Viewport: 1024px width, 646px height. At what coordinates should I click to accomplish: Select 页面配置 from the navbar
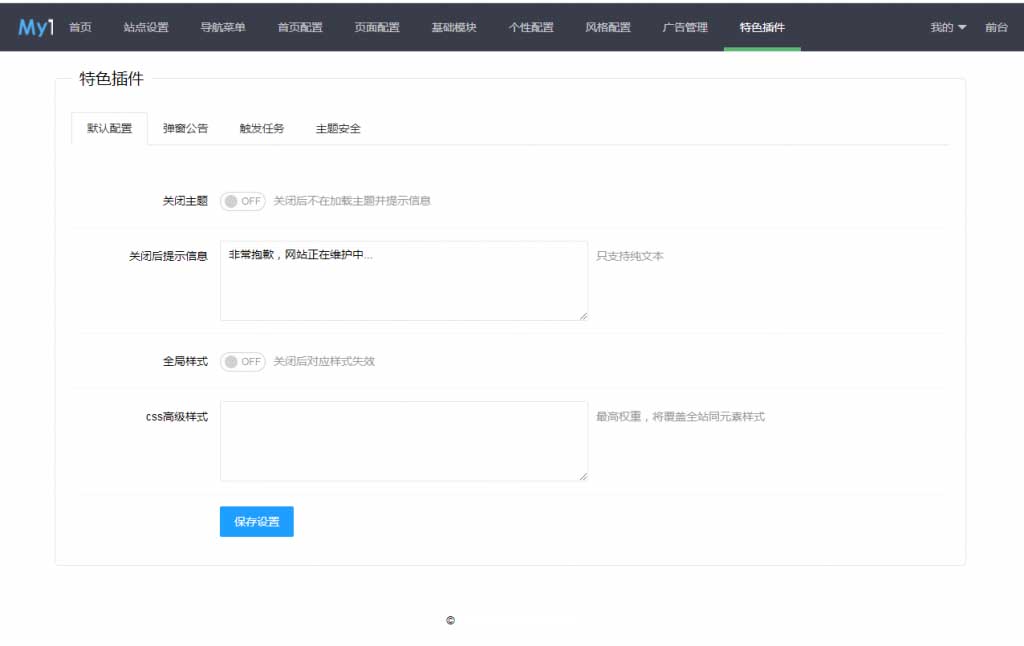(376, 28)
